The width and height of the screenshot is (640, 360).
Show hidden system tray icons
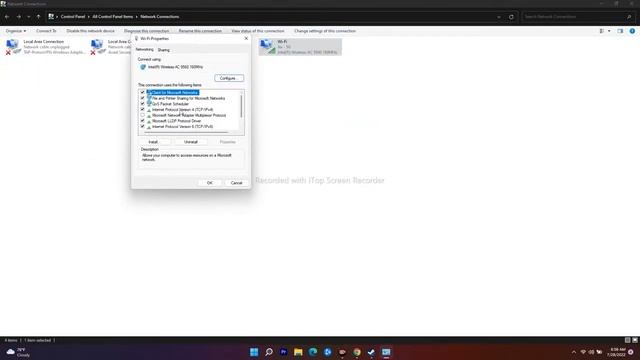573,352
